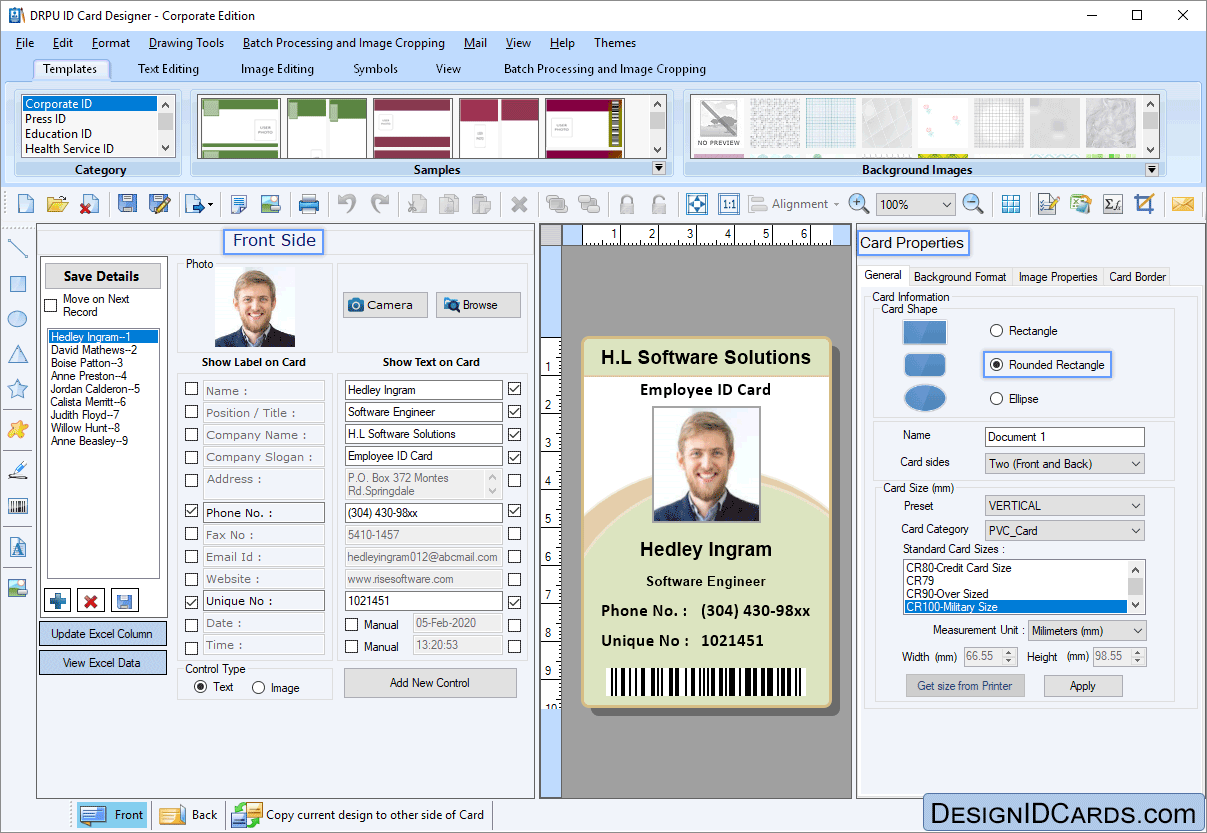Select the Ellipse card shape radio button
The image size is (1207, 833).
coord(996,399)
